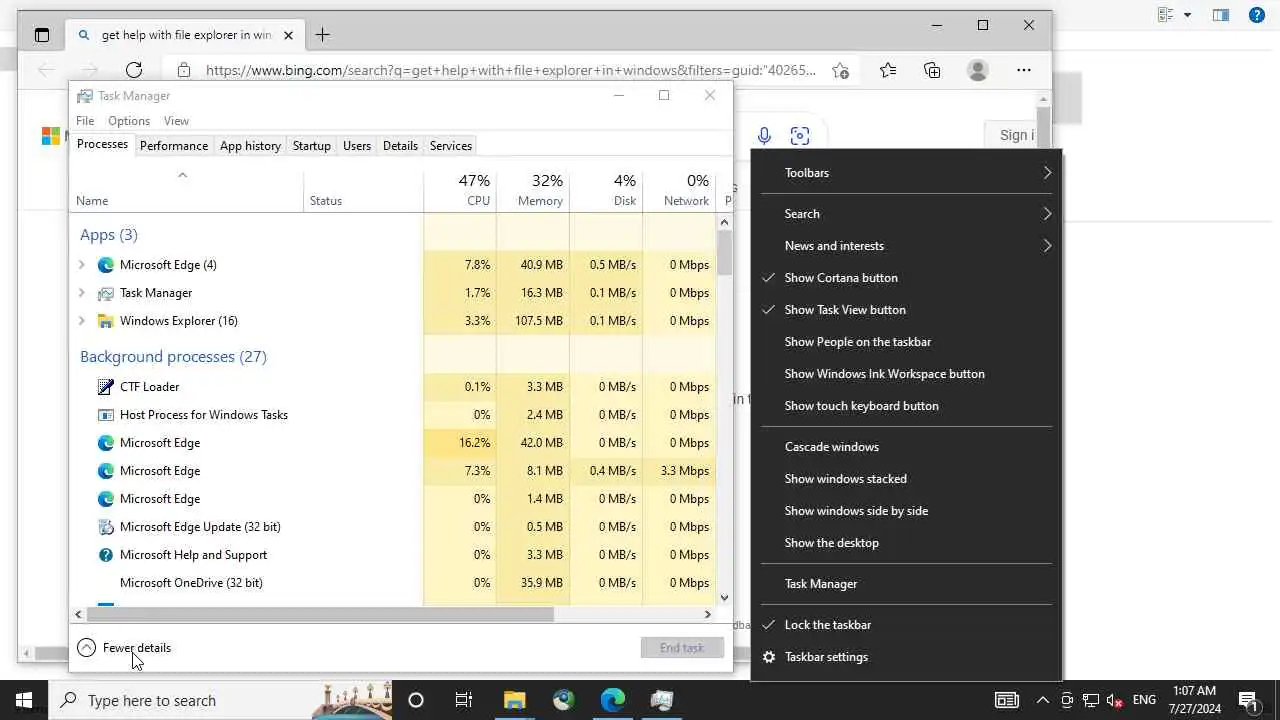Click the End task button
This screenshot has height=720, width=1280.
click(x=682, y=648)
